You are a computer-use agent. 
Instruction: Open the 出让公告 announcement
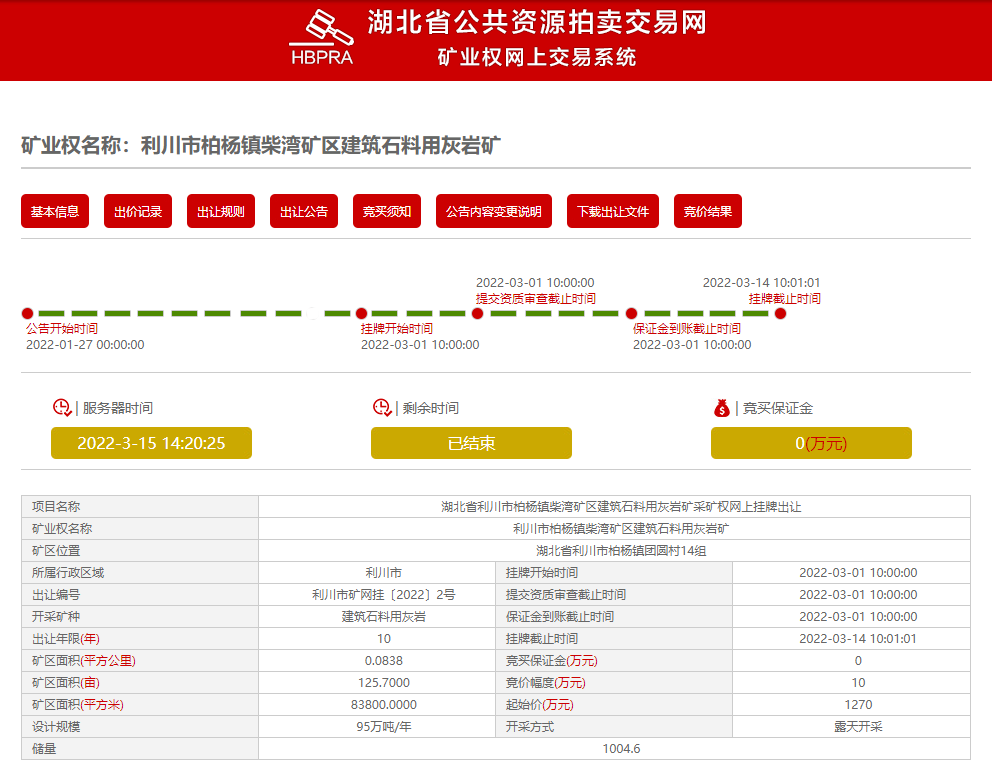pos(304,211)
